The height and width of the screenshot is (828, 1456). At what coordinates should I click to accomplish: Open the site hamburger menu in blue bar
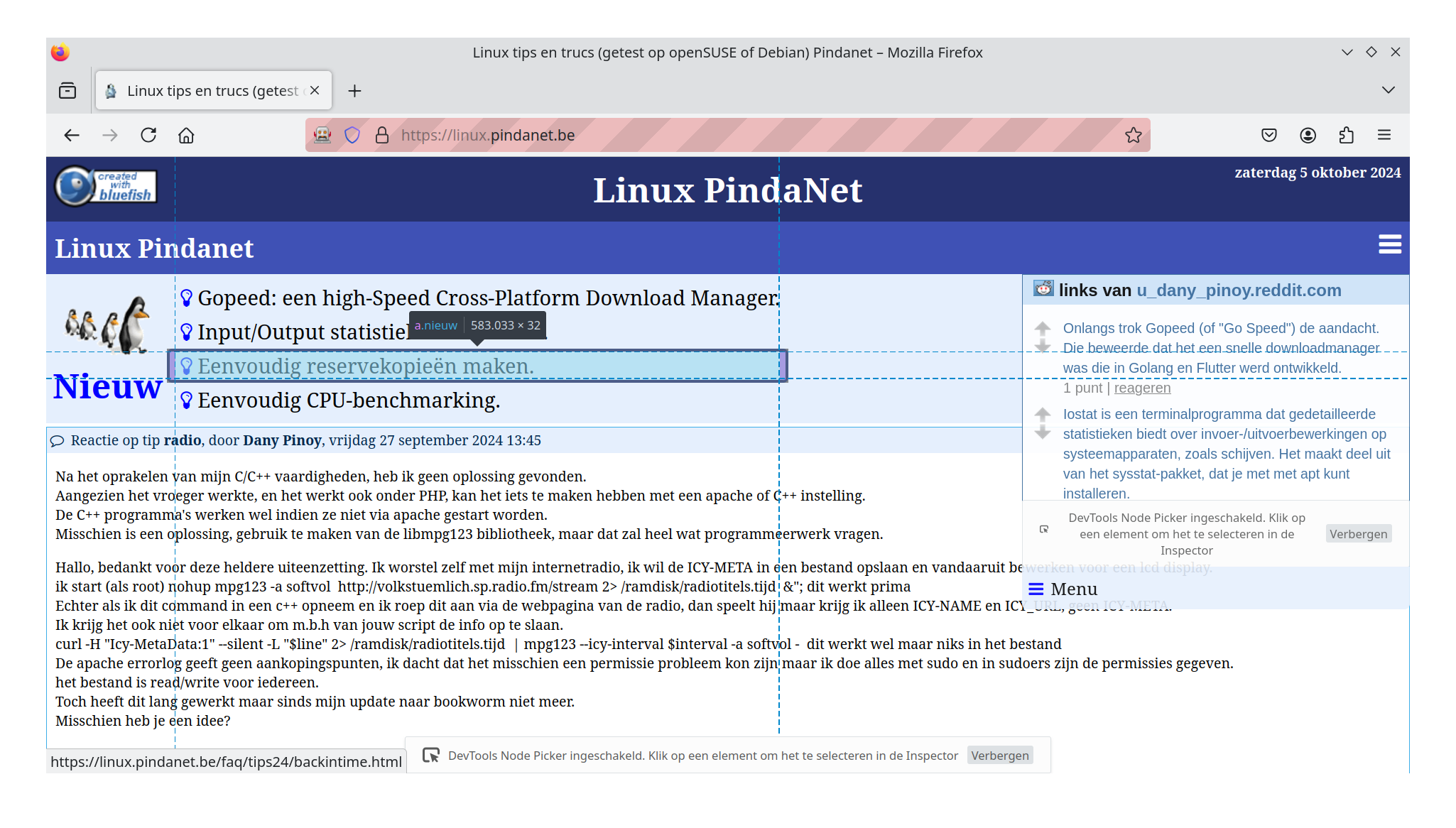[1390, 244]
